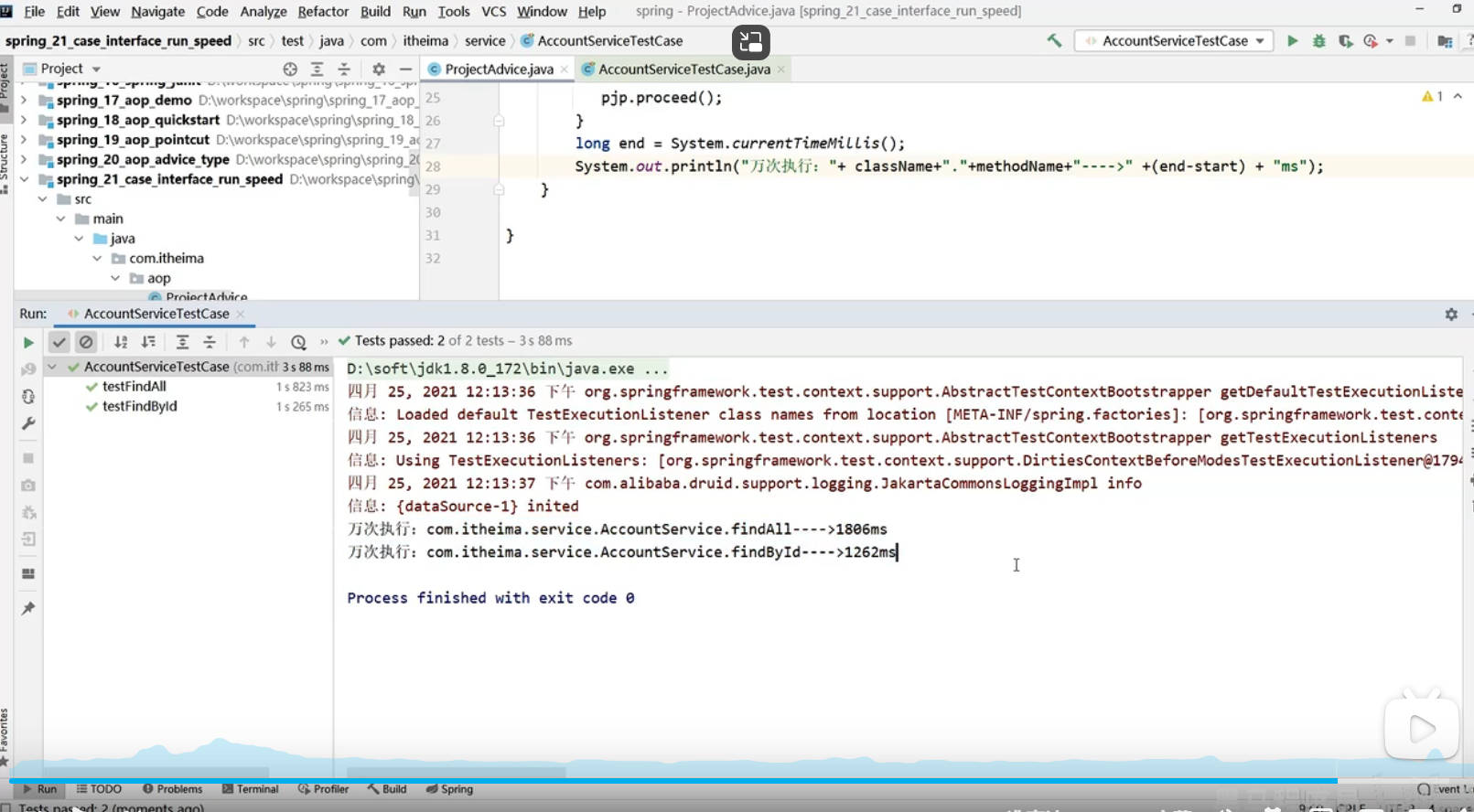The width and height of the screenshot is (1474, 812).
Task: Locate opened file in Project tree
Action: pyautogui.click(x=290, y=69)
